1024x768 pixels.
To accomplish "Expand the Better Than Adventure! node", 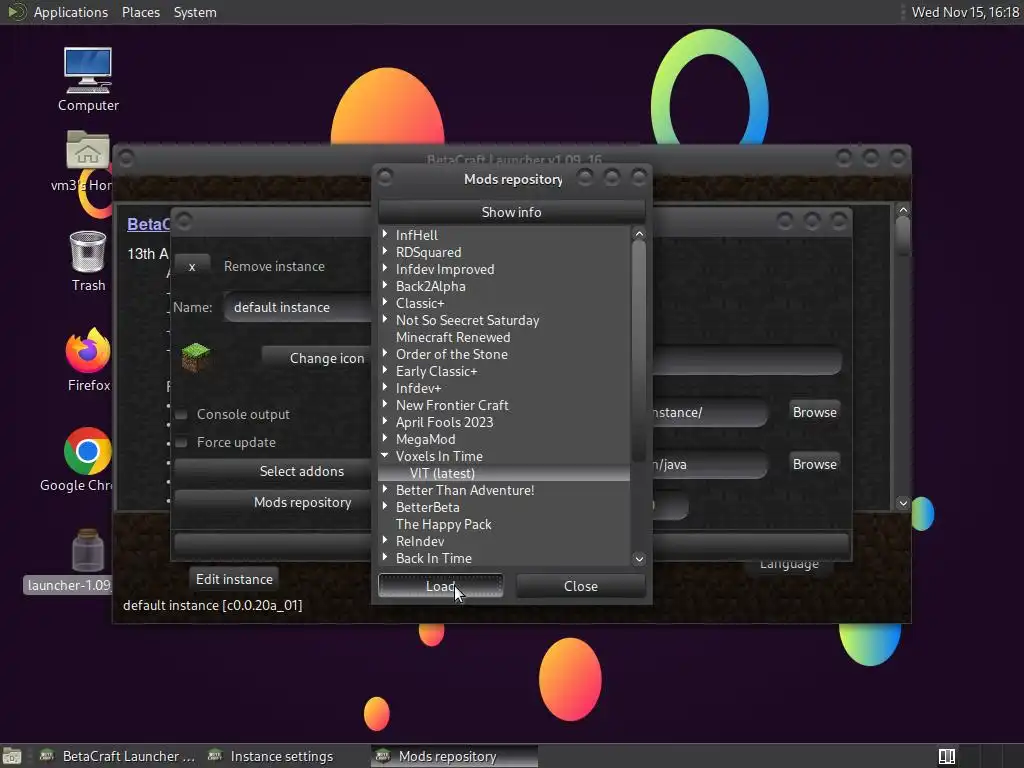I will coord(385,488).
